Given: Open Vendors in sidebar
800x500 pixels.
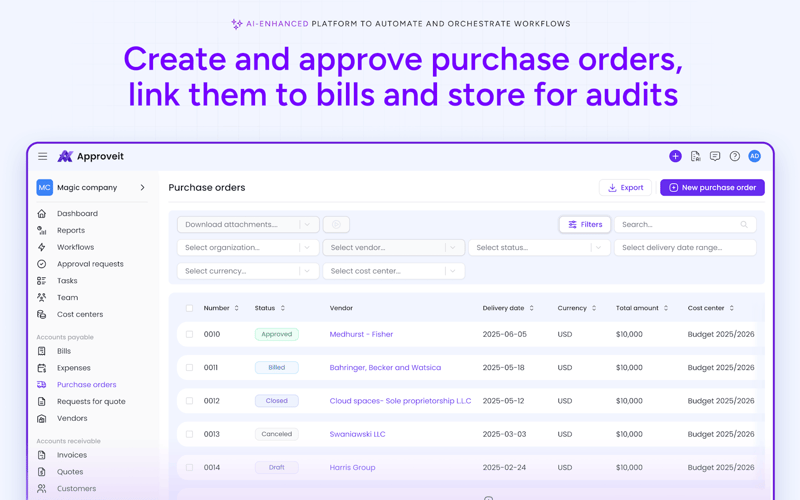Looking at the screenshot, I should (72, 418).
